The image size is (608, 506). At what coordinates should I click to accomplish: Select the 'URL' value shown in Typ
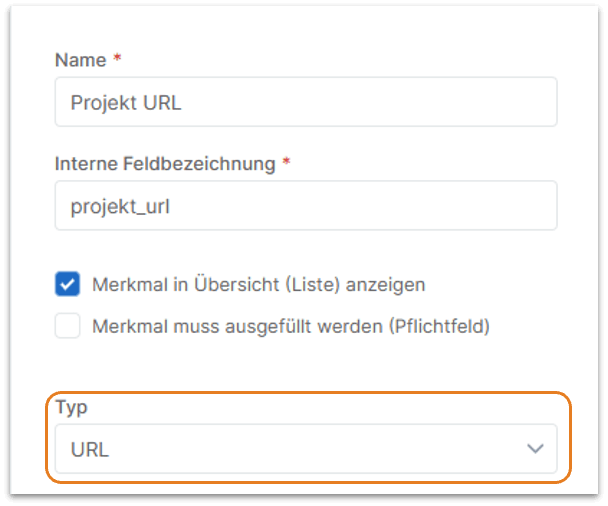[90, 450]
